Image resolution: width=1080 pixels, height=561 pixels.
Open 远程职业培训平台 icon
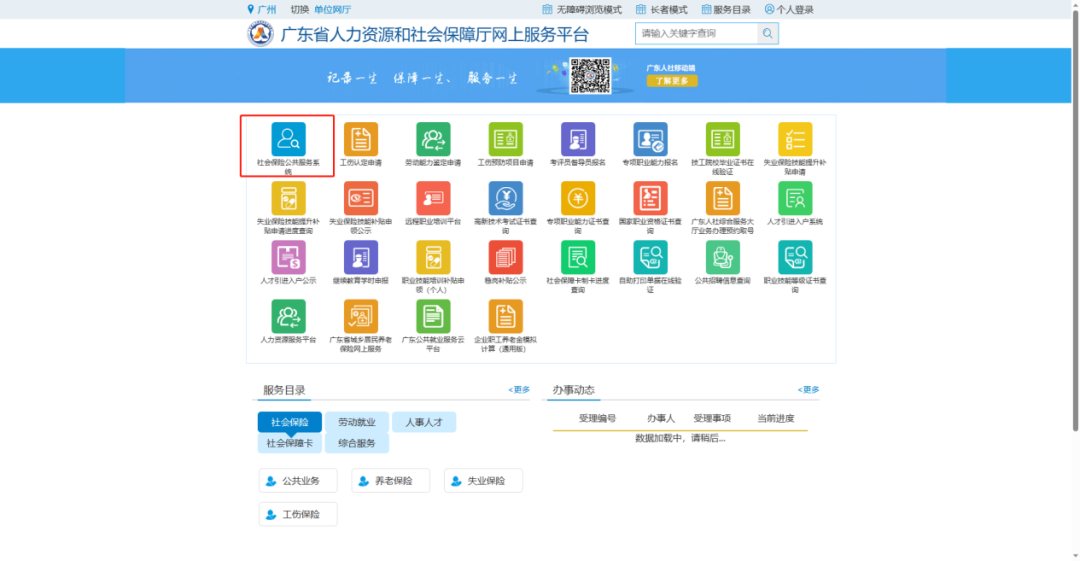pyautogui.click(x=433, y=198)
